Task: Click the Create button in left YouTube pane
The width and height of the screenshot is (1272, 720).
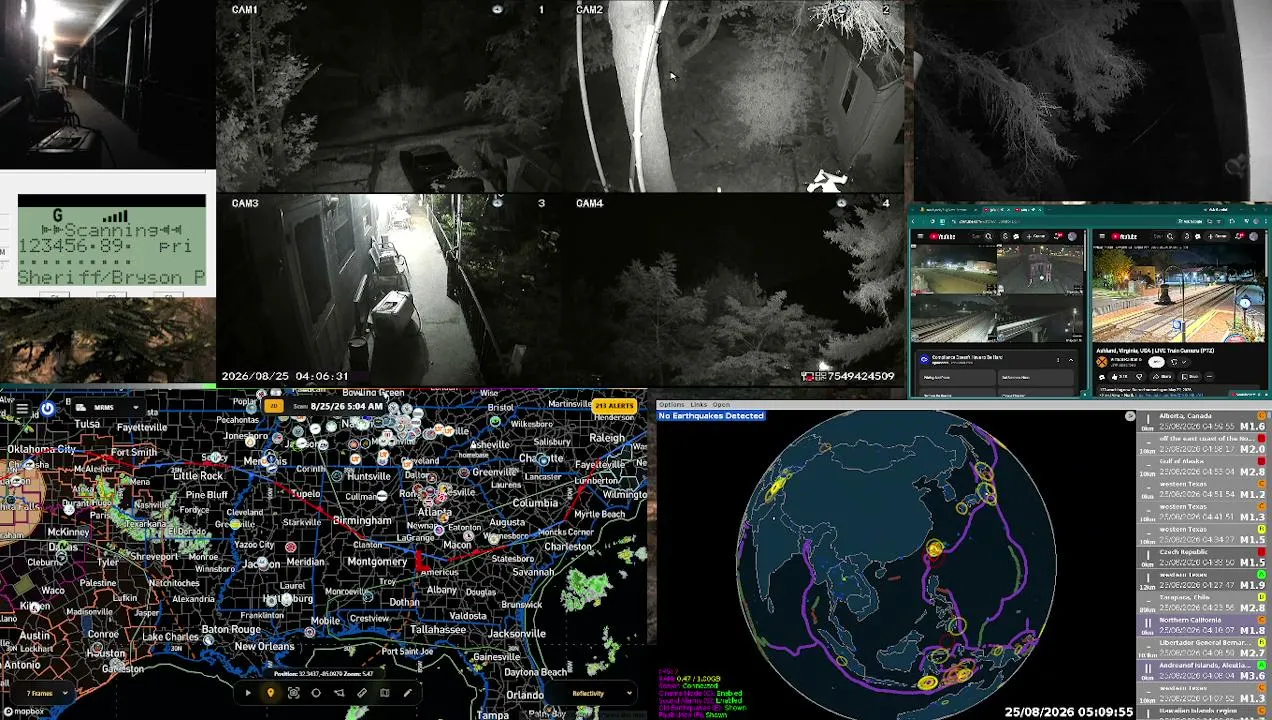Action: (1036, 236)
